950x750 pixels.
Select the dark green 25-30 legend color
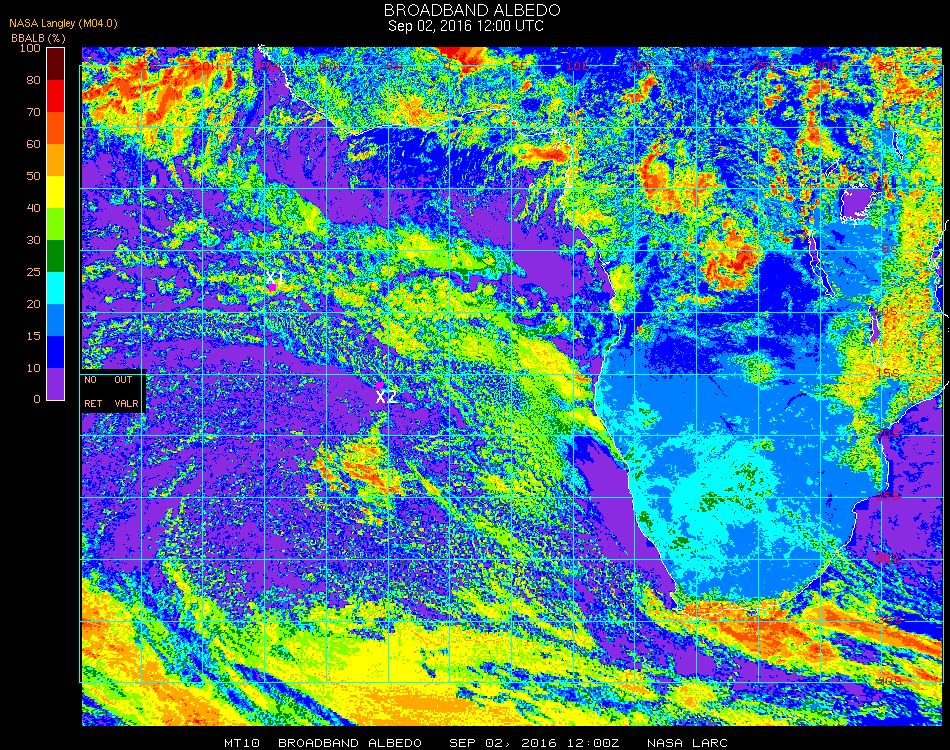(56, 256)
